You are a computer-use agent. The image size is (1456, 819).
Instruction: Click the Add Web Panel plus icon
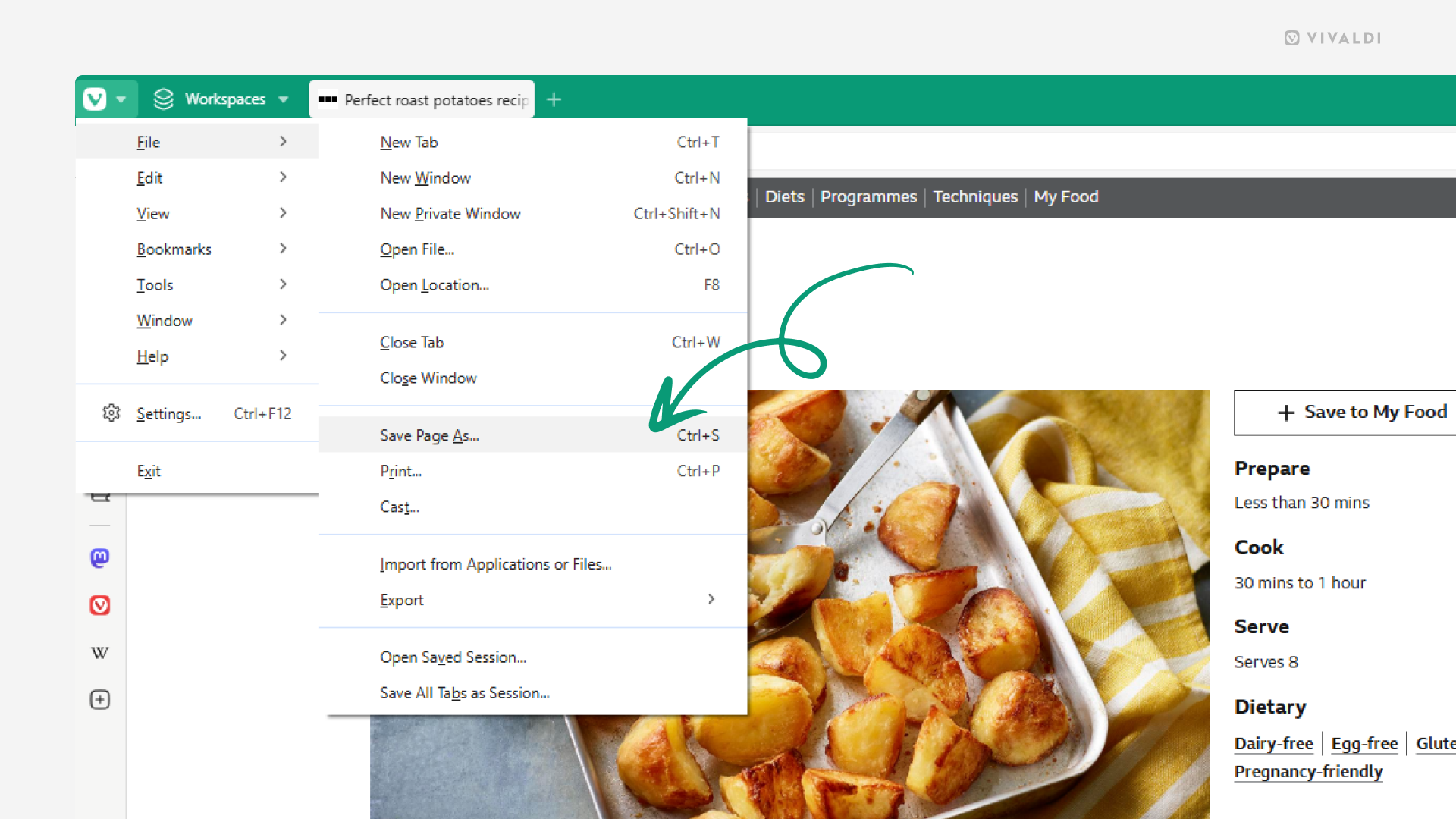(x=100, y=699)
